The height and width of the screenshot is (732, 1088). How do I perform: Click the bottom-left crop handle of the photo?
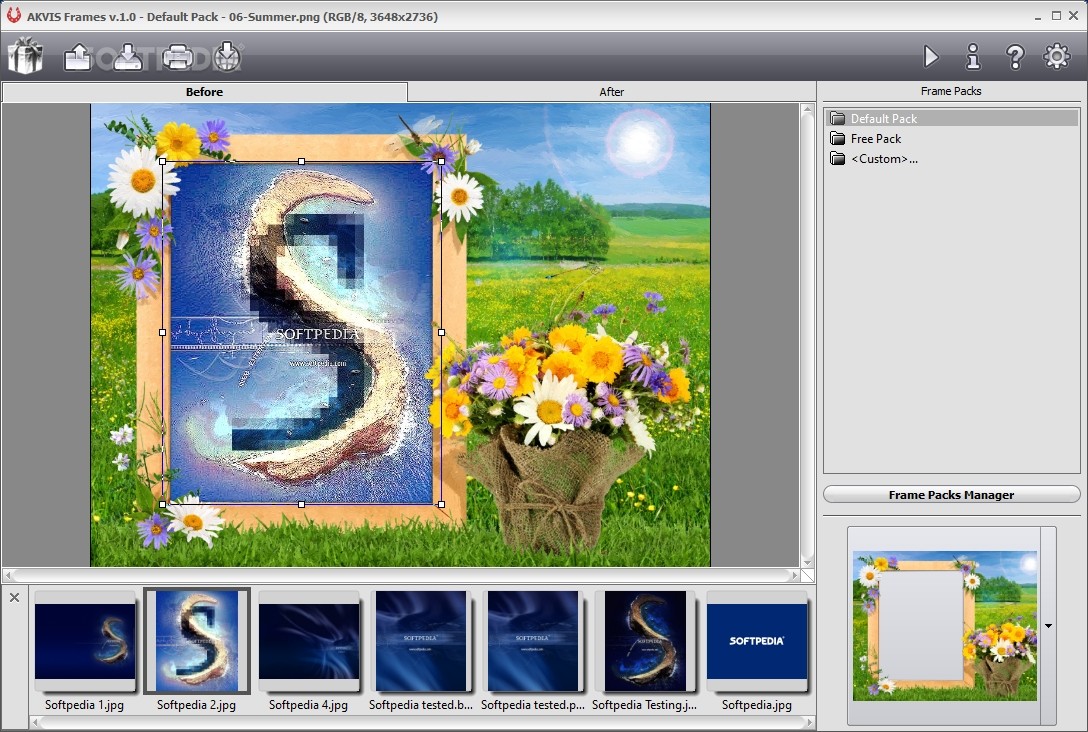163,504
